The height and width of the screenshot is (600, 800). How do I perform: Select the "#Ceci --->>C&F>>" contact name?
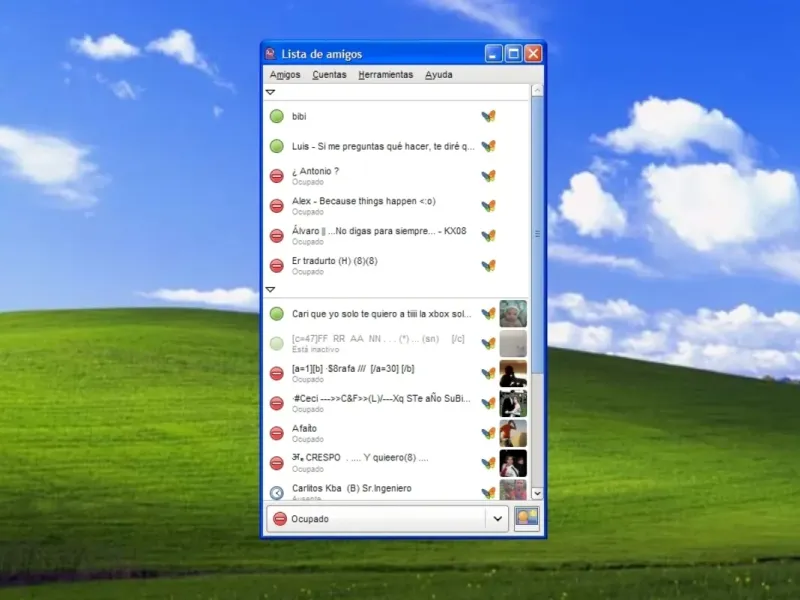click(x=381, y=398)
